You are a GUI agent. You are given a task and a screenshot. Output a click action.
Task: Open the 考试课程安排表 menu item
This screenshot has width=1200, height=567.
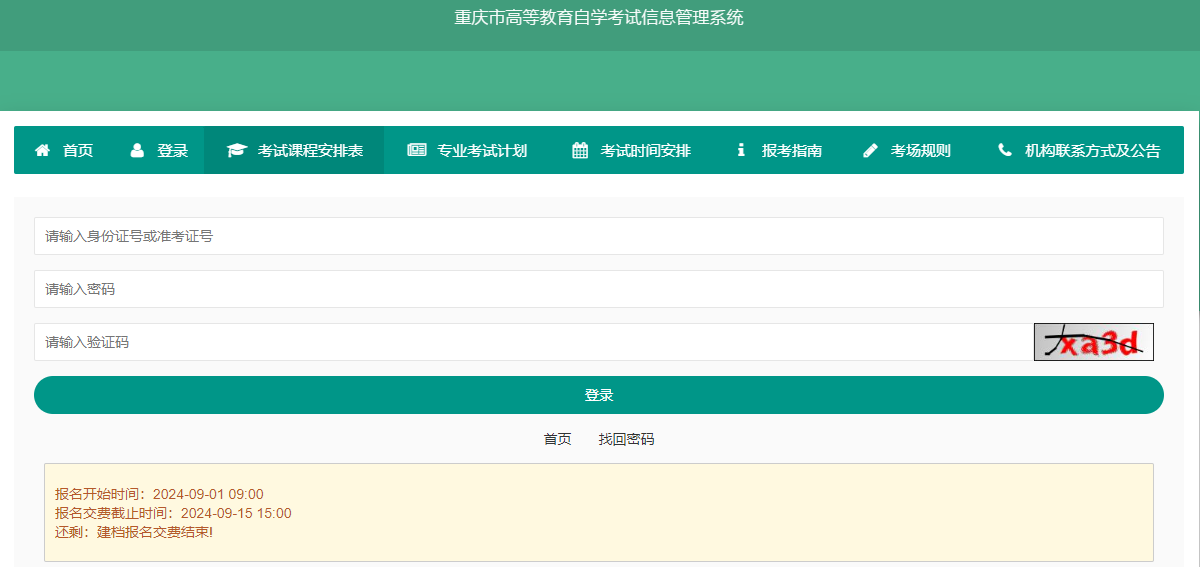pos(310,151)
